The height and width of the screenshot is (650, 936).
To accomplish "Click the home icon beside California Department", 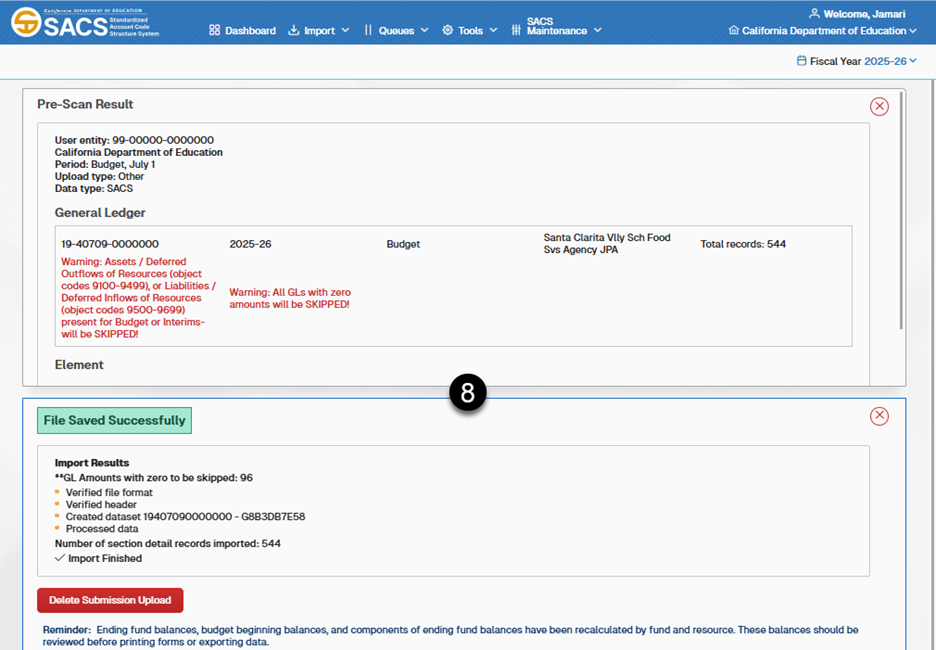I will [734, 30].
